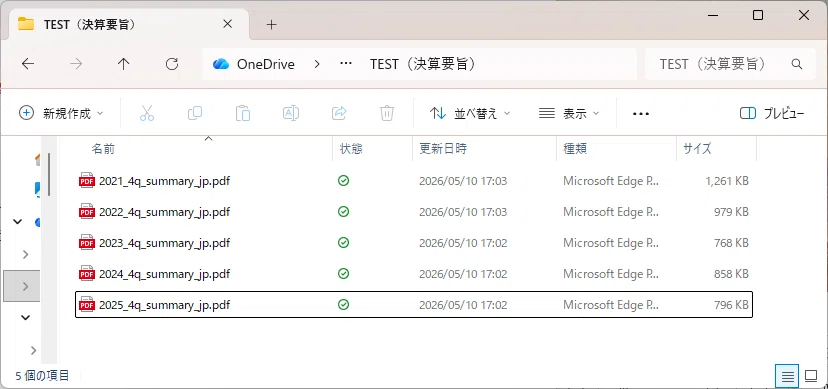Sort by 更新日時 column header
Image resolution: width=828 pixels, height=389 pixels.
click(x=443, y=149)
